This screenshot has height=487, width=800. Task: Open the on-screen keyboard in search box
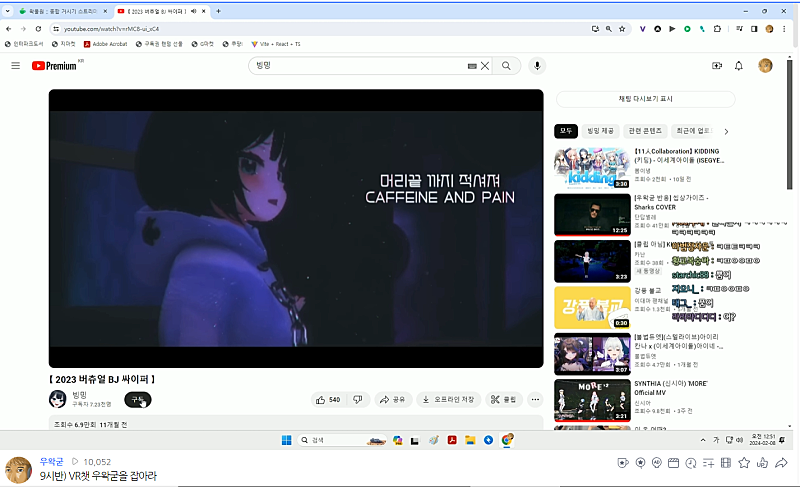click(x=472, y=66)
